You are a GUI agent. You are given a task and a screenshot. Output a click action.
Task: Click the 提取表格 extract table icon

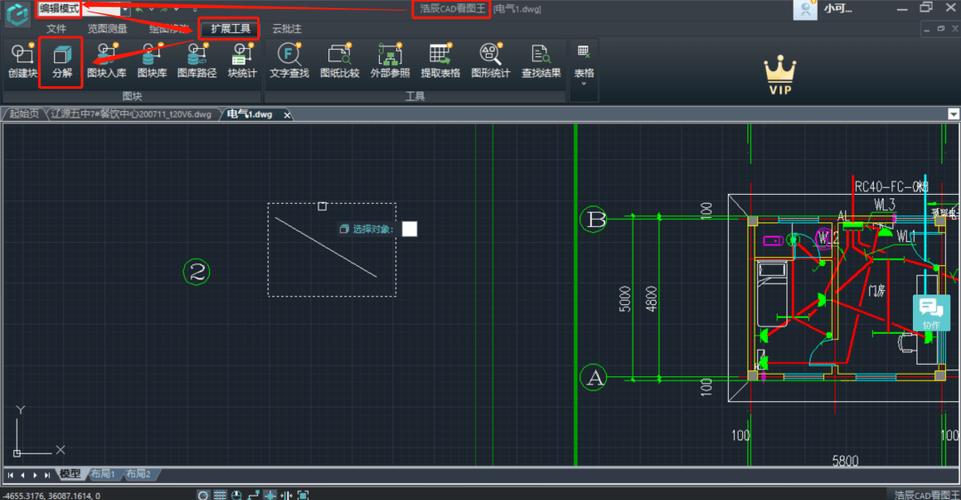[x=440, y=59]
